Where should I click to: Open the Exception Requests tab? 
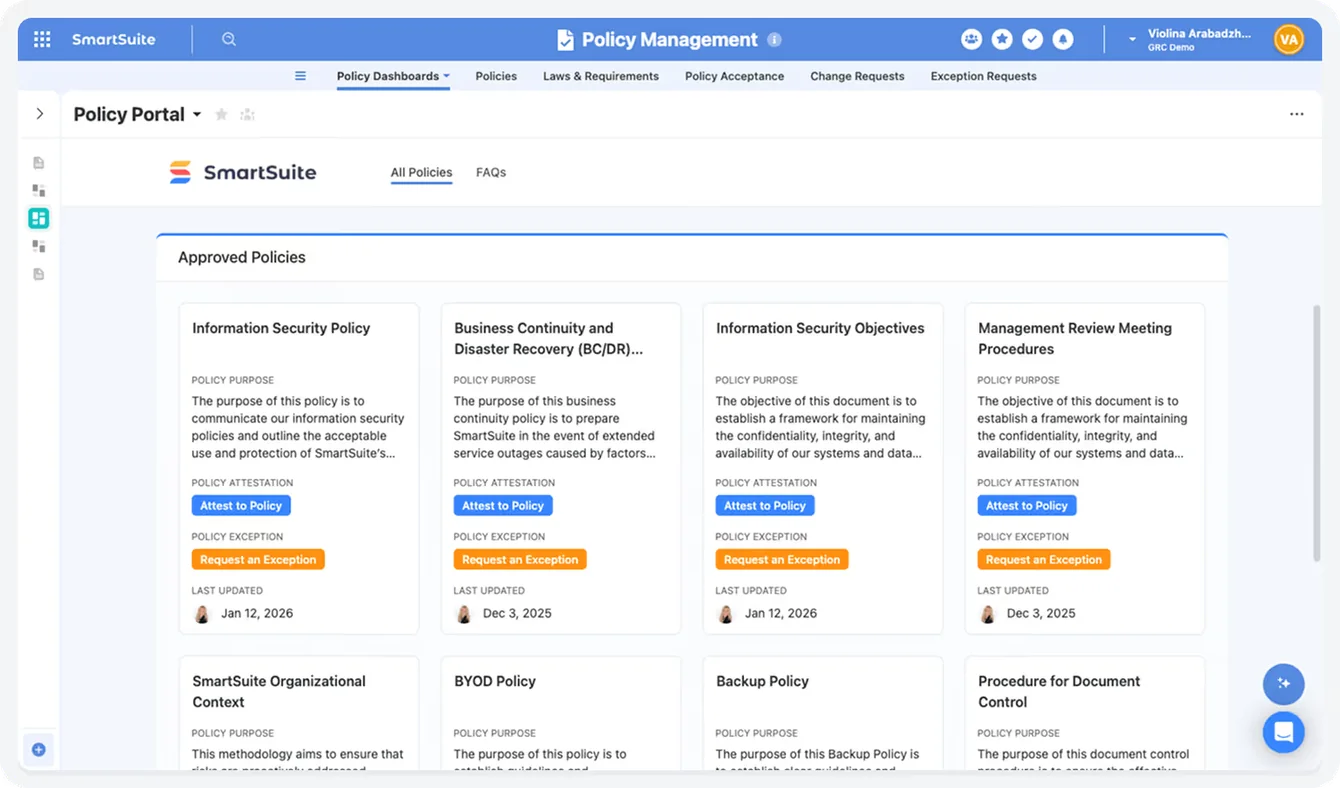983,76
